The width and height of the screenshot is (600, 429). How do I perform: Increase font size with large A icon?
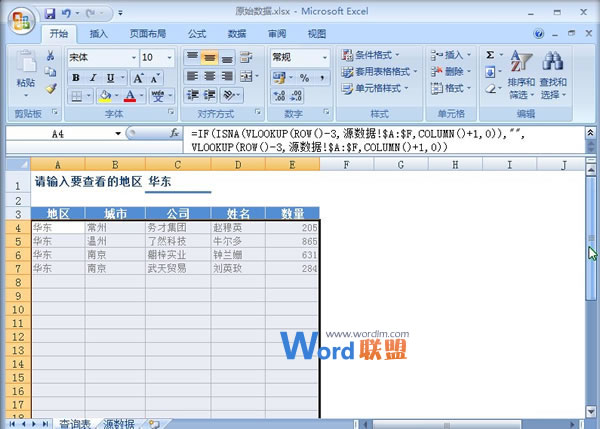(138, 78)
